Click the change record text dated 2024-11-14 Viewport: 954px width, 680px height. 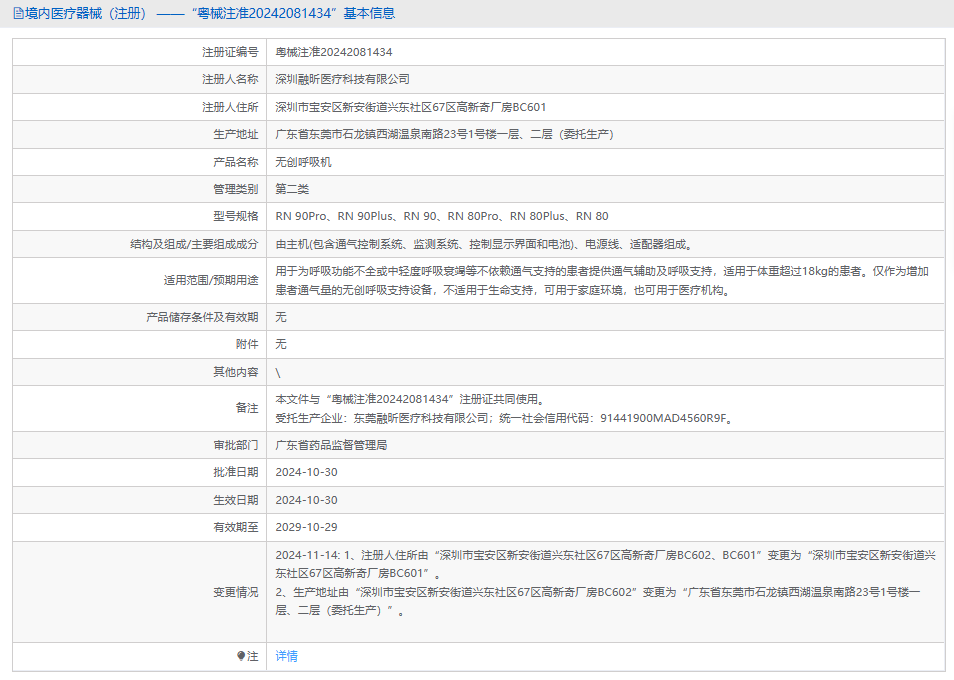tap(606, 582)
